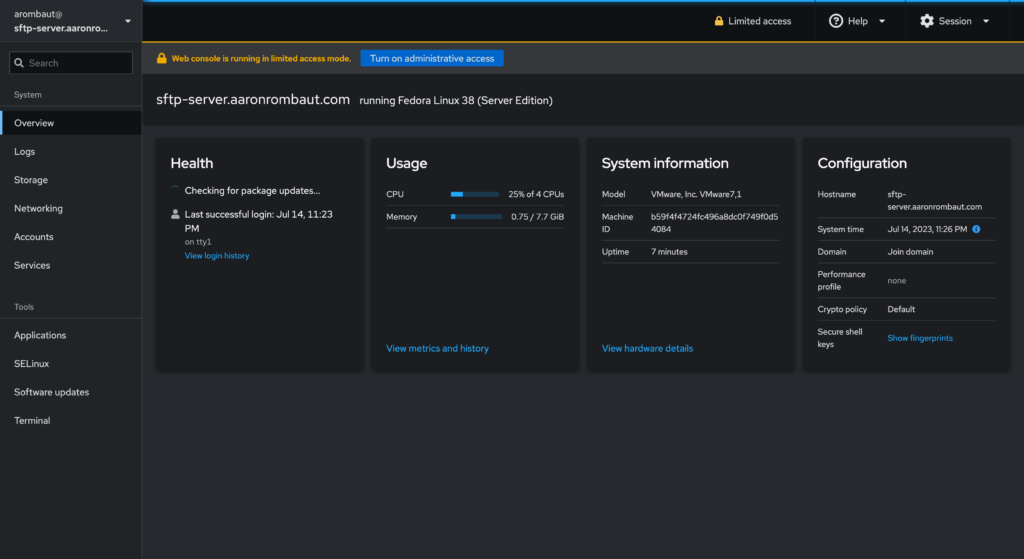The image size is (1024, 559).
Task: Click the Help question mark icon
Action: pyautogui.click(x=836, y=21)
